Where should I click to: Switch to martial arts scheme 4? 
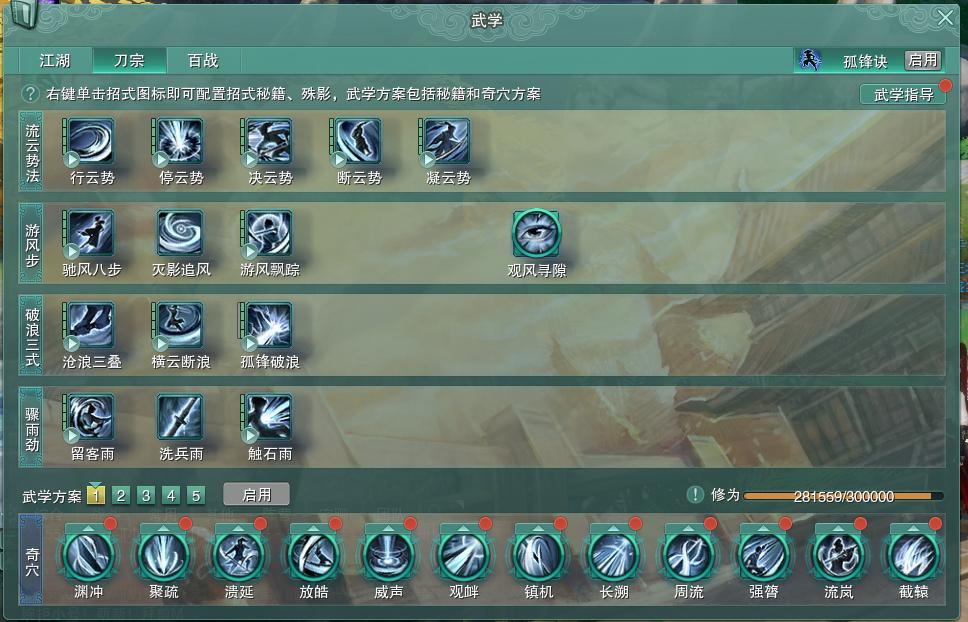click(171, 496)
